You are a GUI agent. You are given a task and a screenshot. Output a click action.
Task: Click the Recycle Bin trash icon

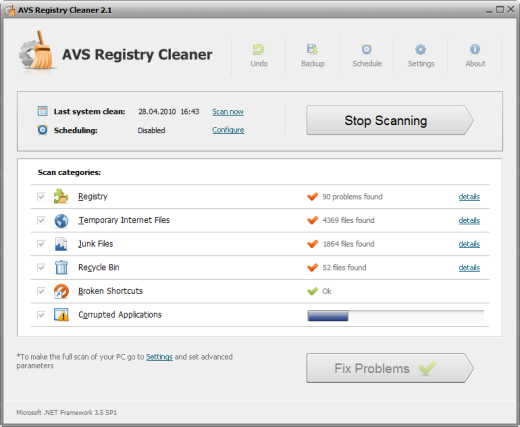[61, 267]
